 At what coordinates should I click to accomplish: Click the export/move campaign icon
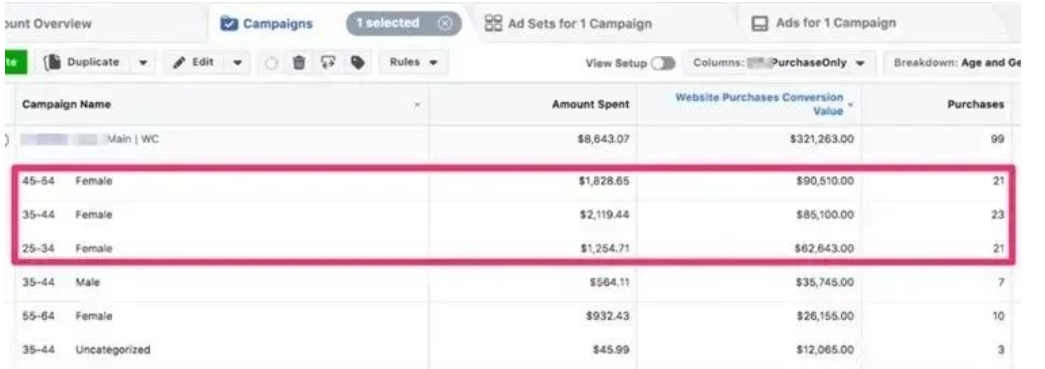(x=328, y=63)
